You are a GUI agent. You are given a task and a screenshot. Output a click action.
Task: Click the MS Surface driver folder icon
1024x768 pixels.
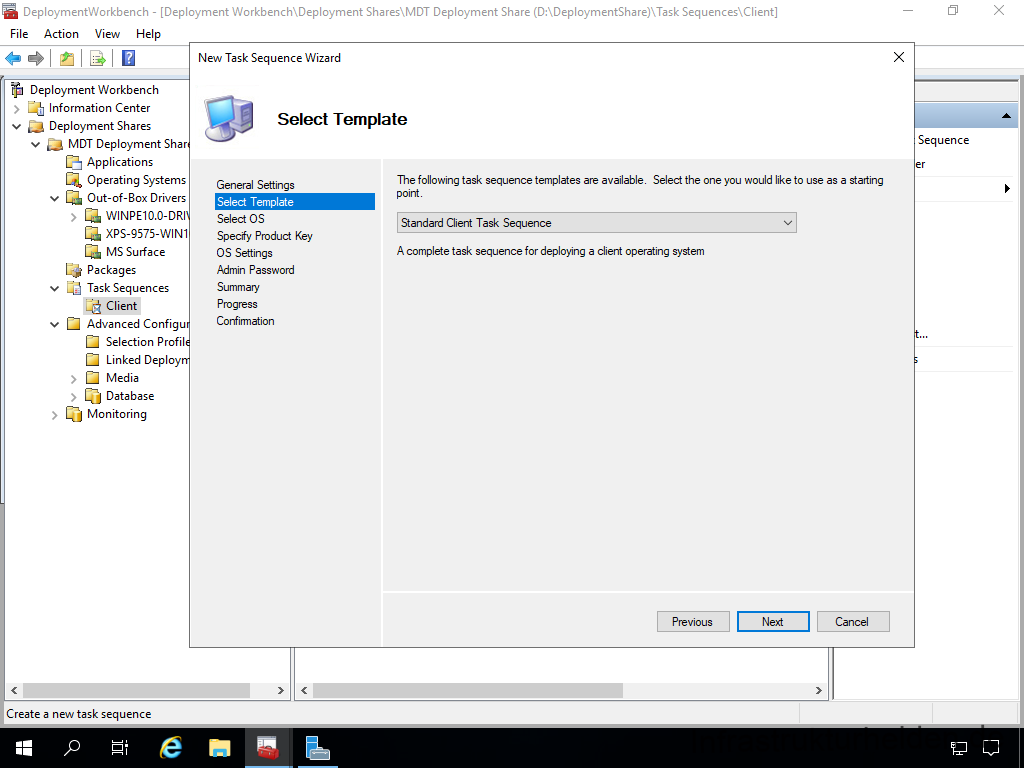click(93, 252)
